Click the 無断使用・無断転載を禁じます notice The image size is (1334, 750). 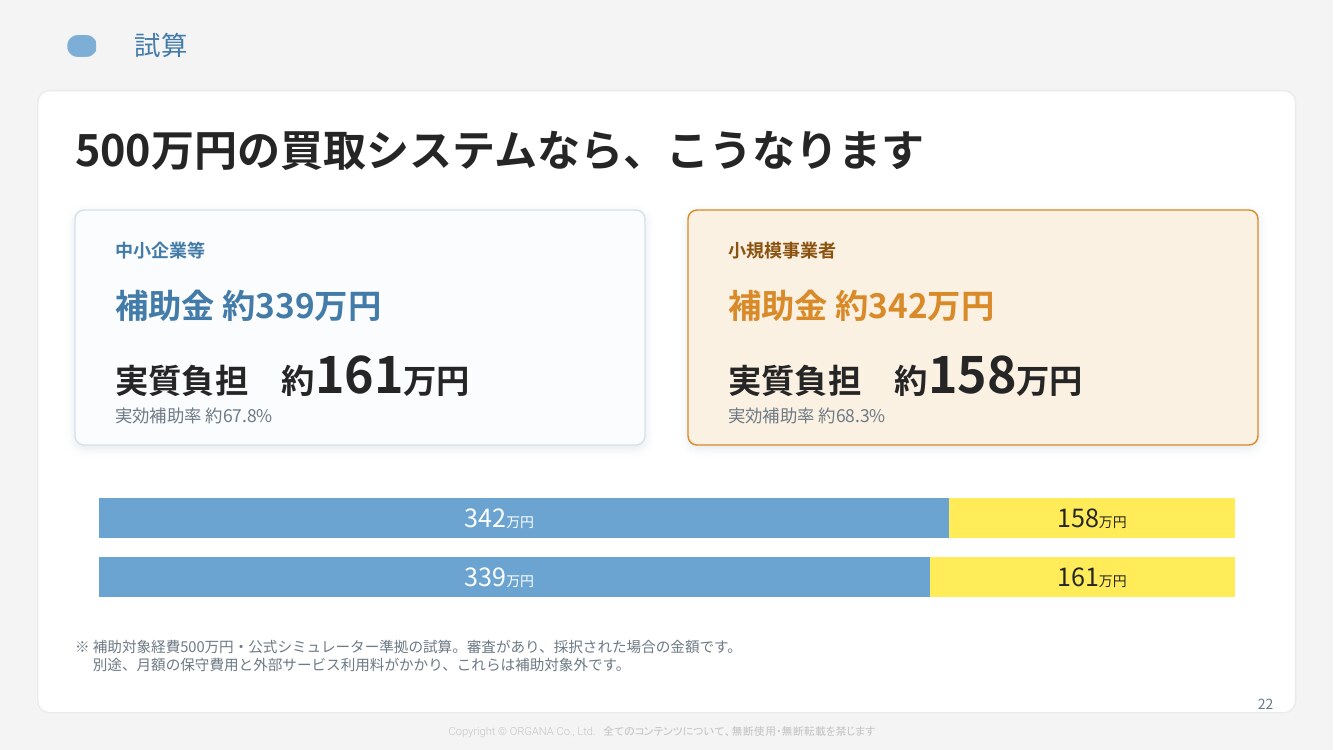tap(803, 731)
